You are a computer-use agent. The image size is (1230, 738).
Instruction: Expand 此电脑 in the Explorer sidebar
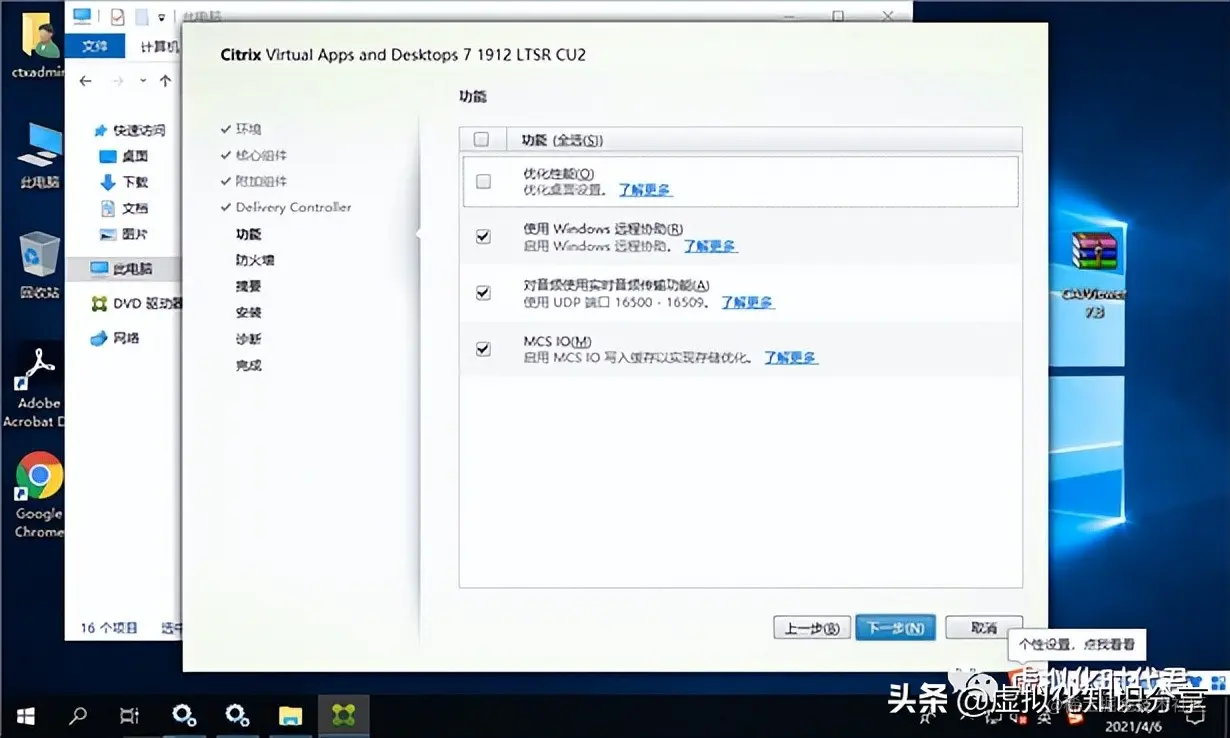[130, 268]
